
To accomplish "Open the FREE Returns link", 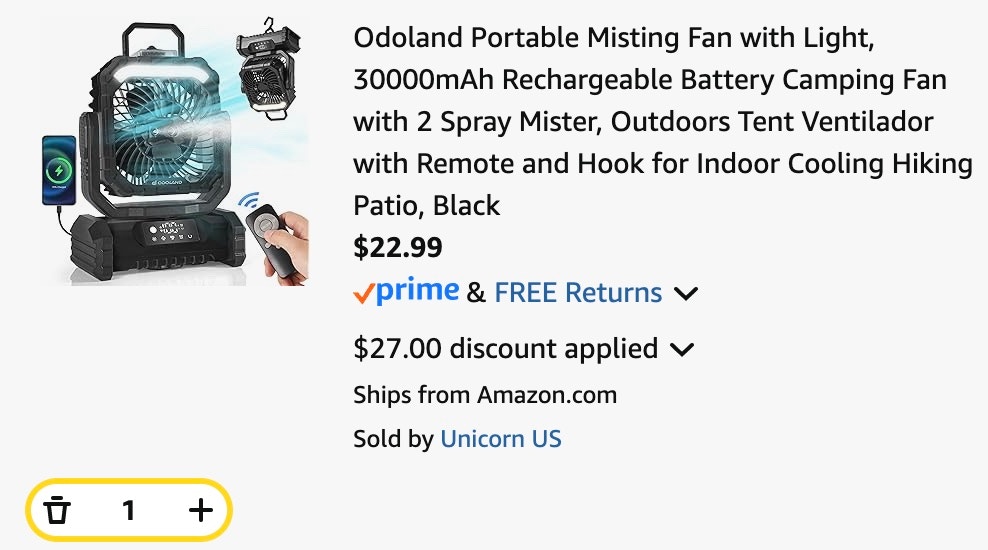I will (x=578, y=292).
